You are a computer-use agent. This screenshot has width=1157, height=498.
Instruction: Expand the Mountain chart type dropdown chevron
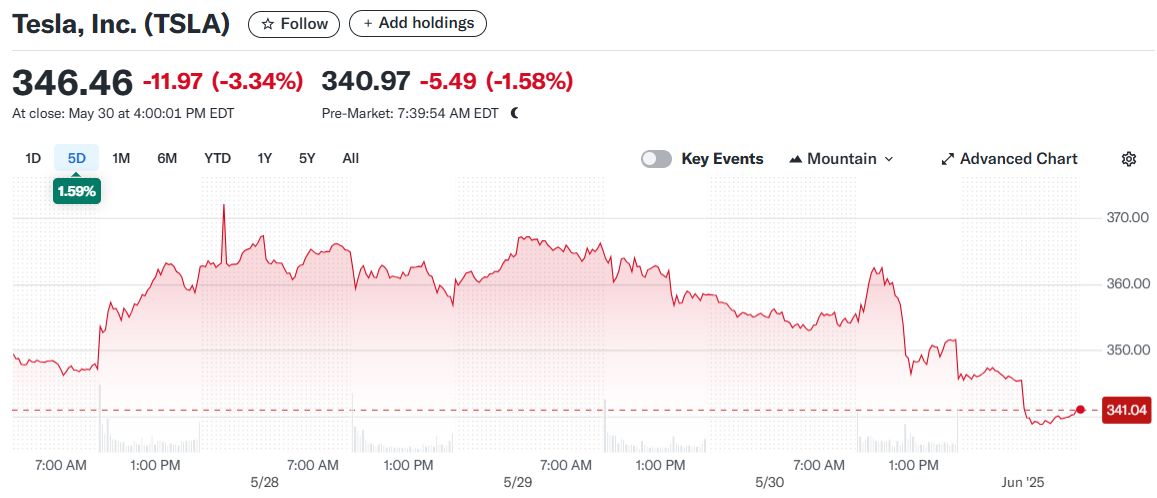(x=889, y=159)
